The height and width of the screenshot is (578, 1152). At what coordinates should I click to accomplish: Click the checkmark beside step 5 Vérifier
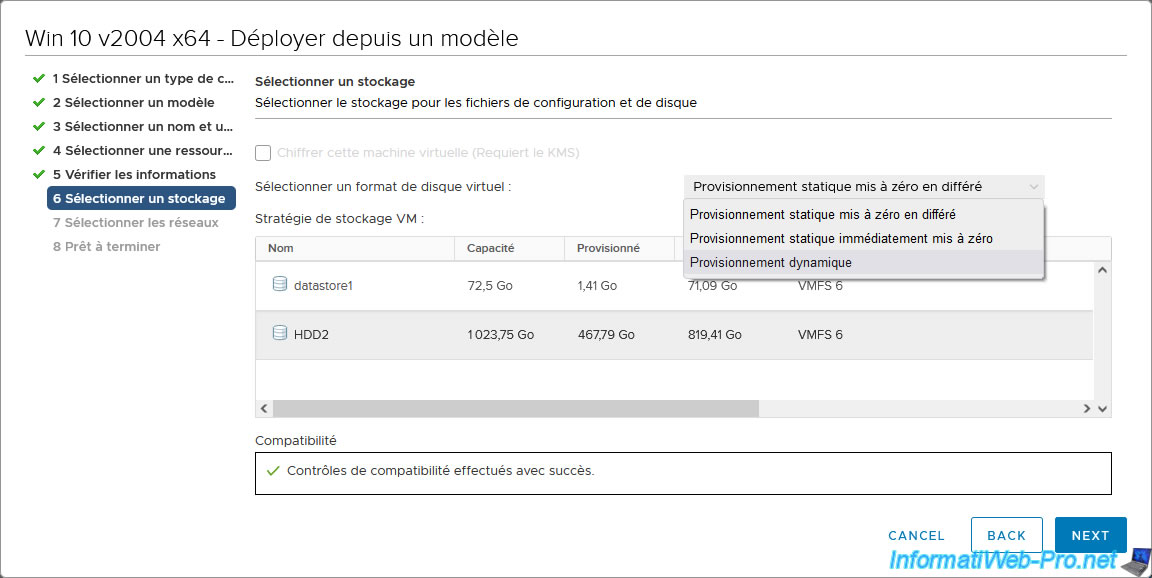pyautogui.click(x=39, y=174)
